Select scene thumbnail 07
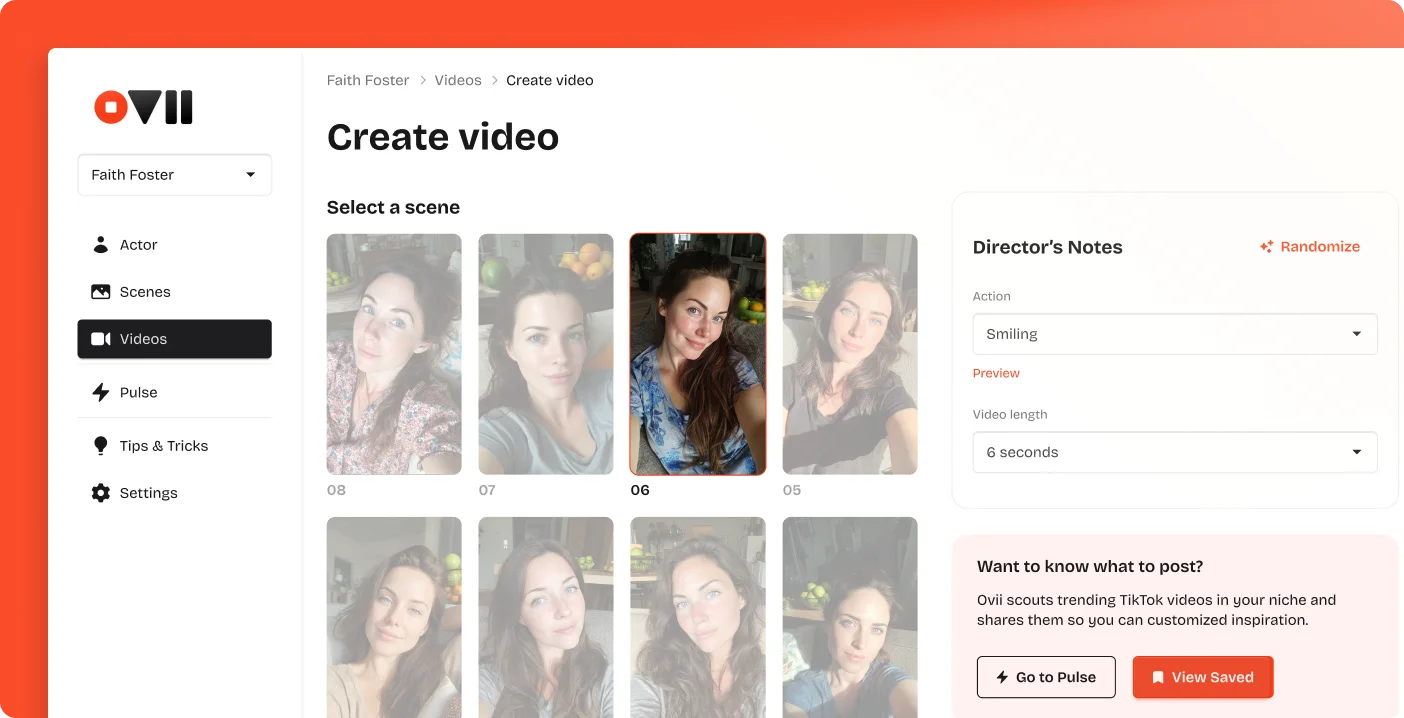 546,354
